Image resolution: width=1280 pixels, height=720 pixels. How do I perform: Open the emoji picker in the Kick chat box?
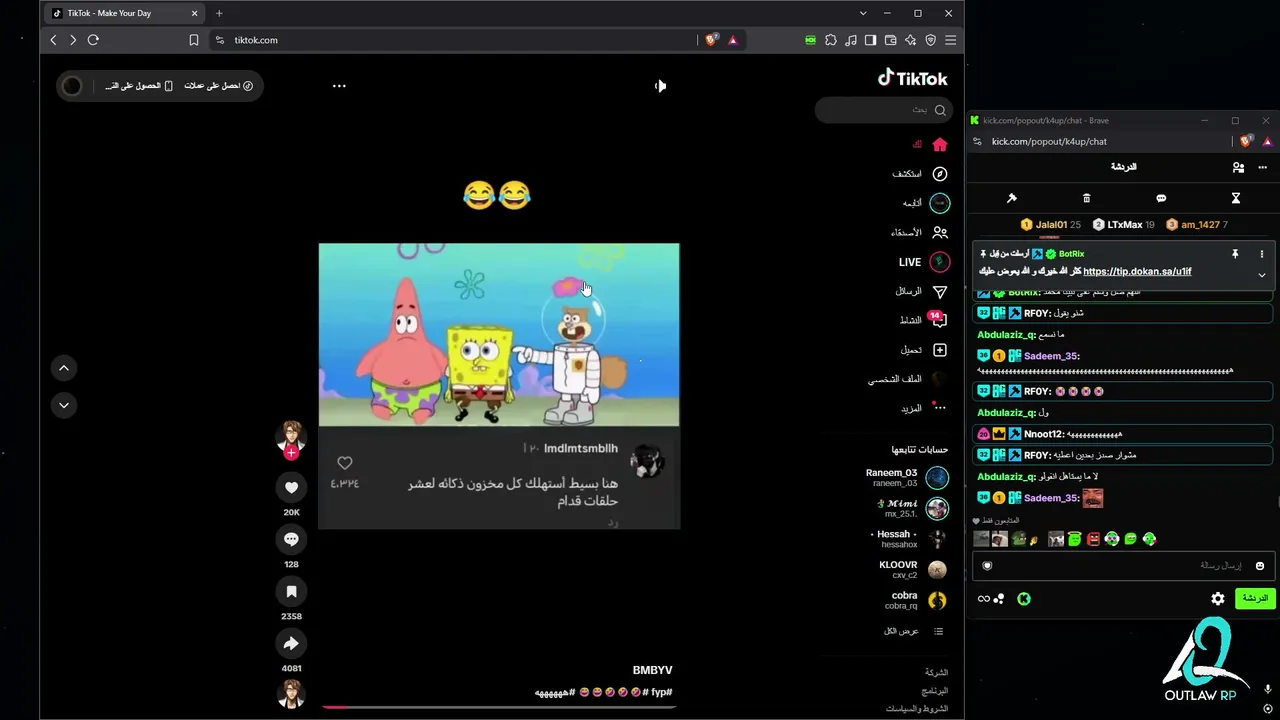coord(1260,566)
